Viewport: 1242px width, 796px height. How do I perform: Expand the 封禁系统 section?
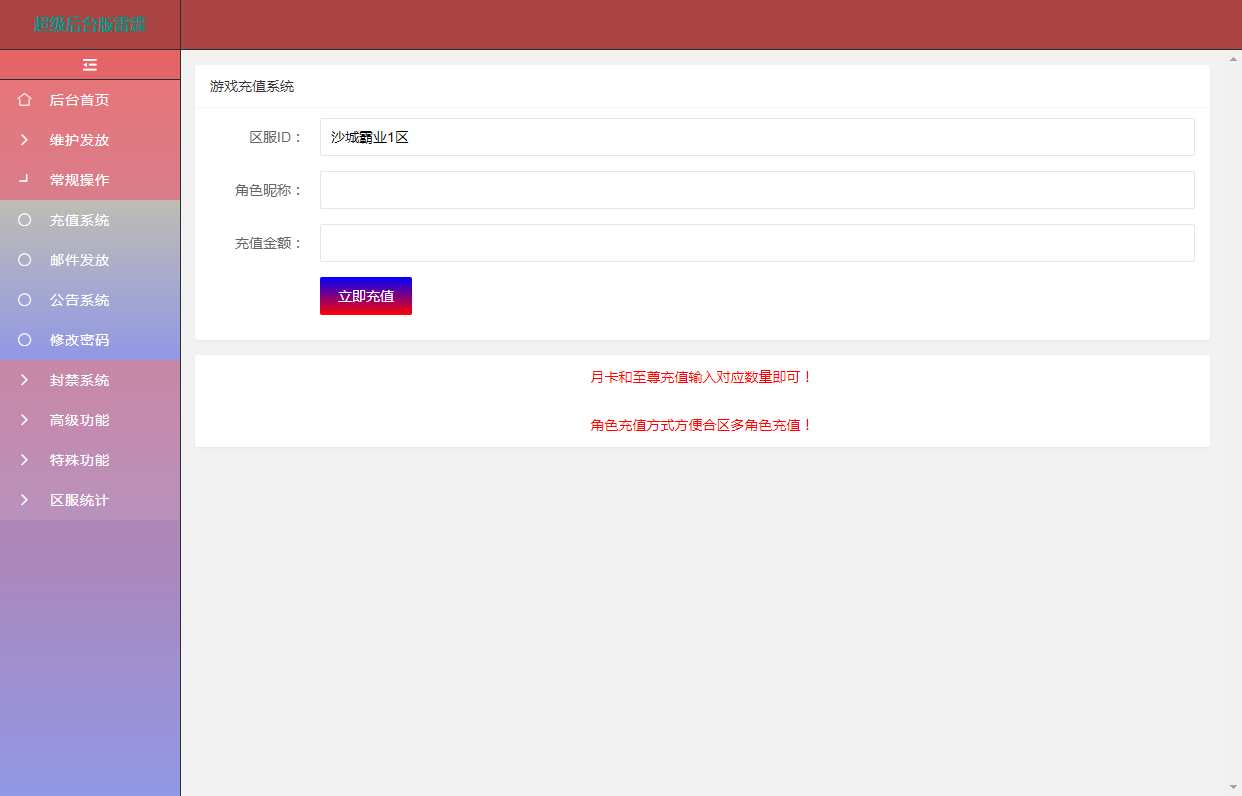pyautogui.click(x=24, y=380)
